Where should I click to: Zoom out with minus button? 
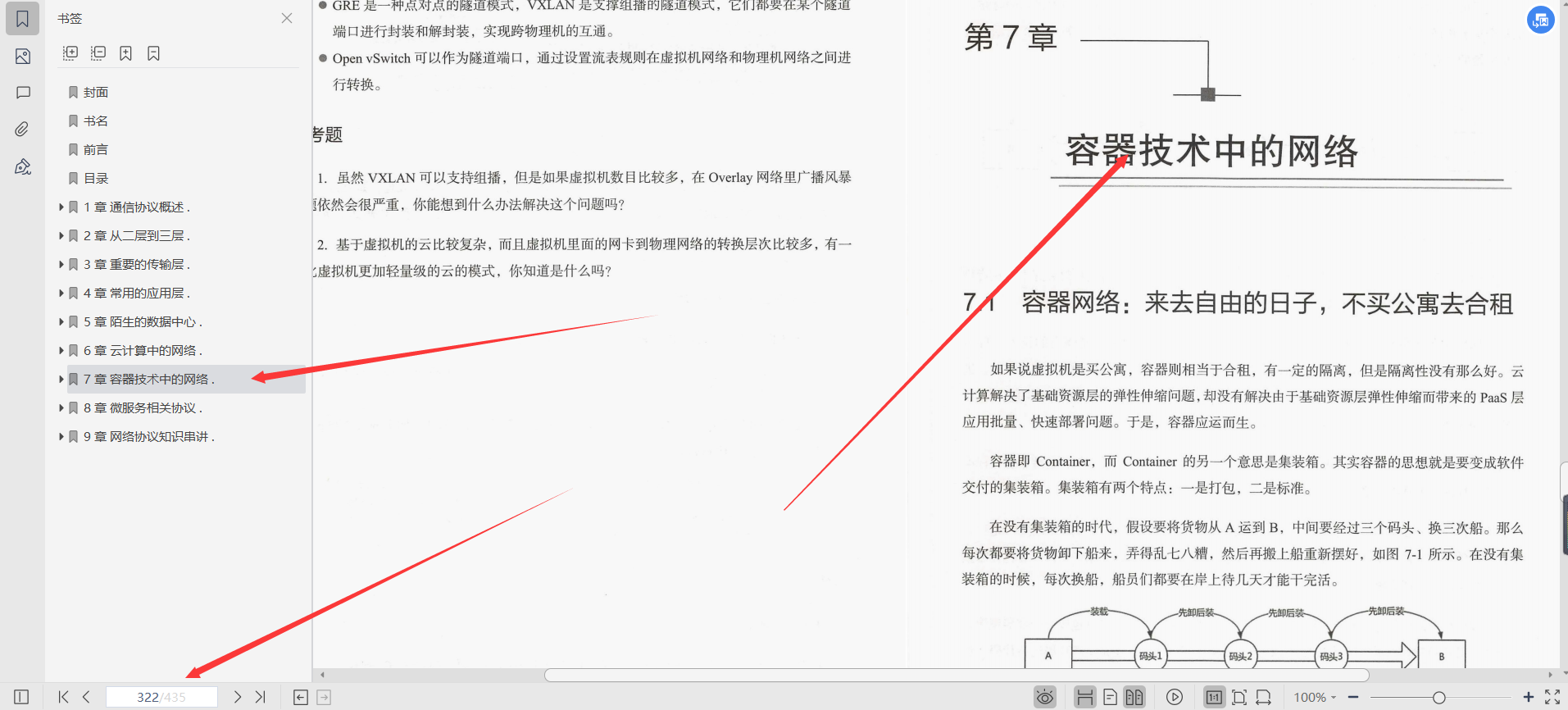(1353, 697)
